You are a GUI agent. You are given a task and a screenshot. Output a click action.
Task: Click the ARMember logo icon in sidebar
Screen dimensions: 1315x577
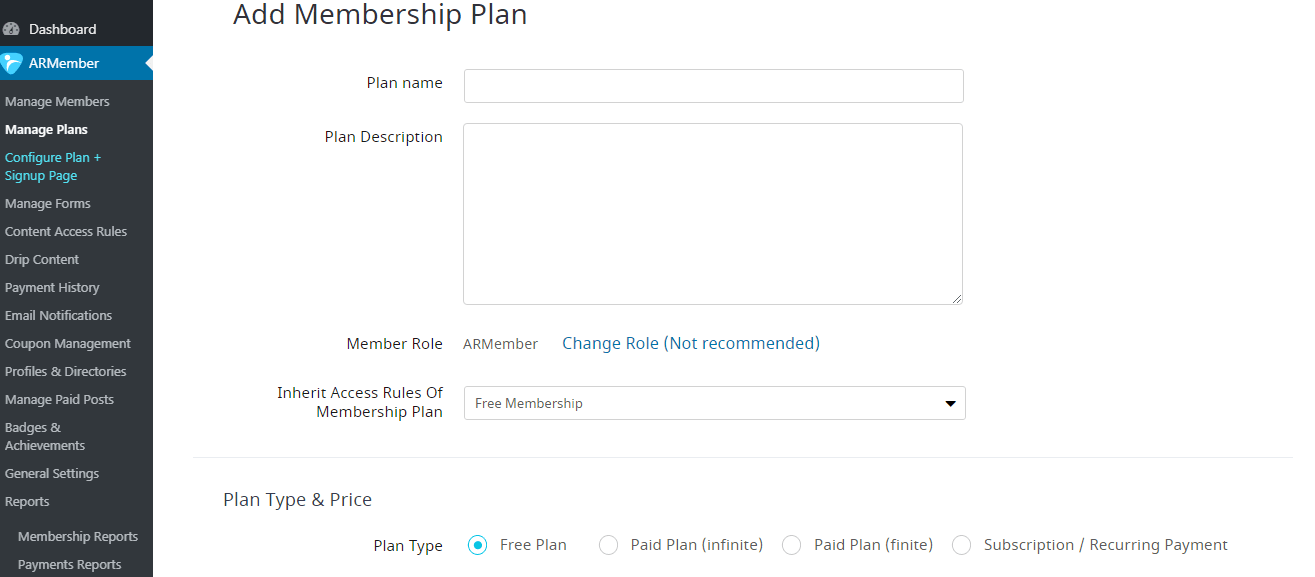point(12,63)
